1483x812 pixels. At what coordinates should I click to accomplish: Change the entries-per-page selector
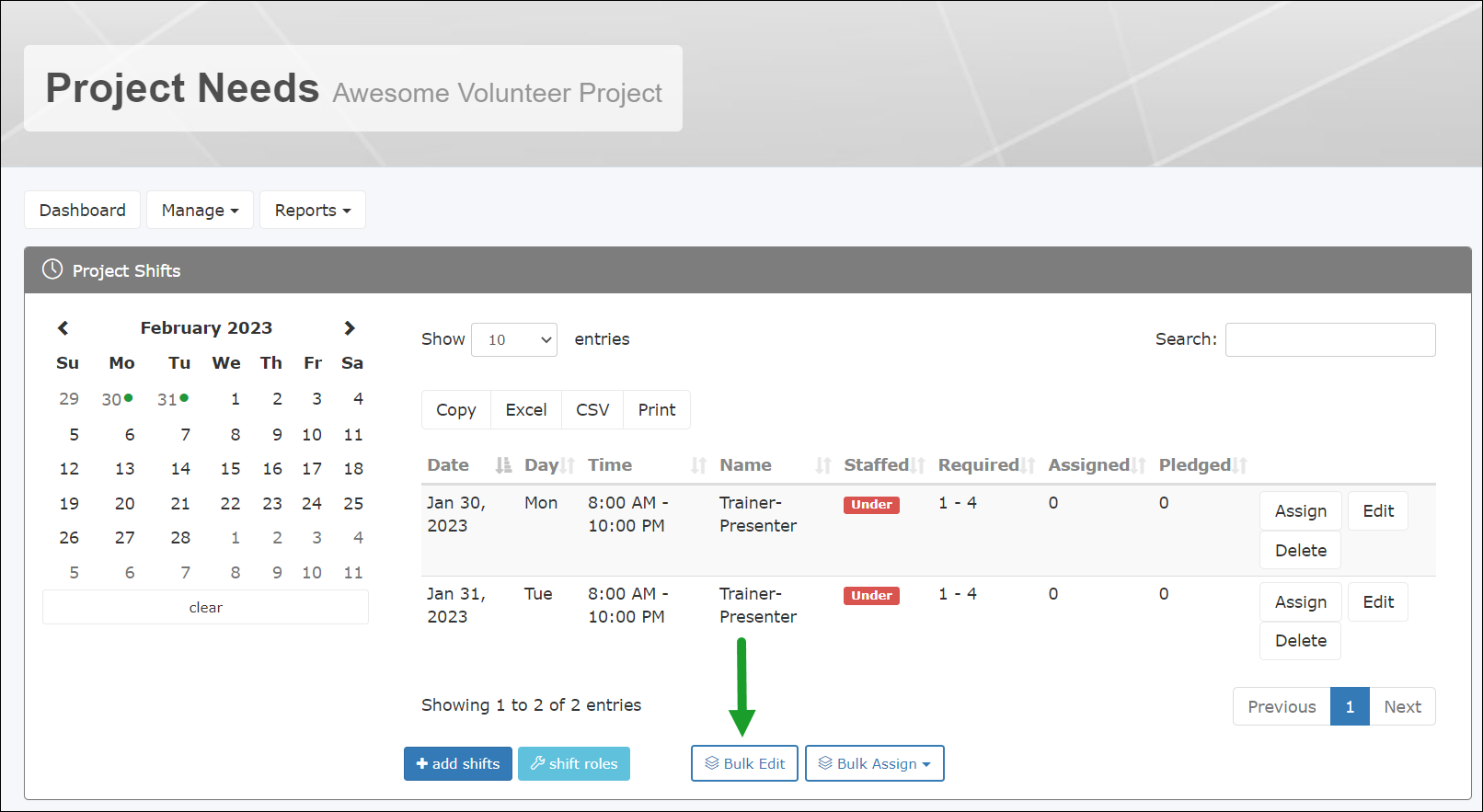tap(514, 340)
